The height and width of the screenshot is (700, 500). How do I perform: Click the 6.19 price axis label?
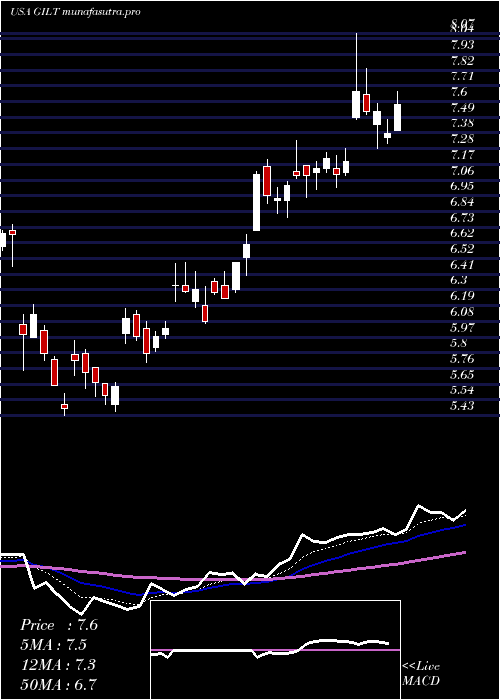point(462,296)
